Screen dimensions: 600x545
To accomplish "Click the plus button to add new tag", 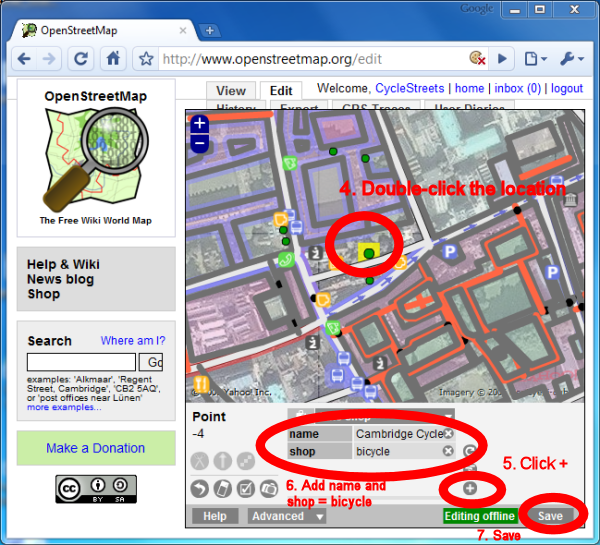I will (470, 488).
